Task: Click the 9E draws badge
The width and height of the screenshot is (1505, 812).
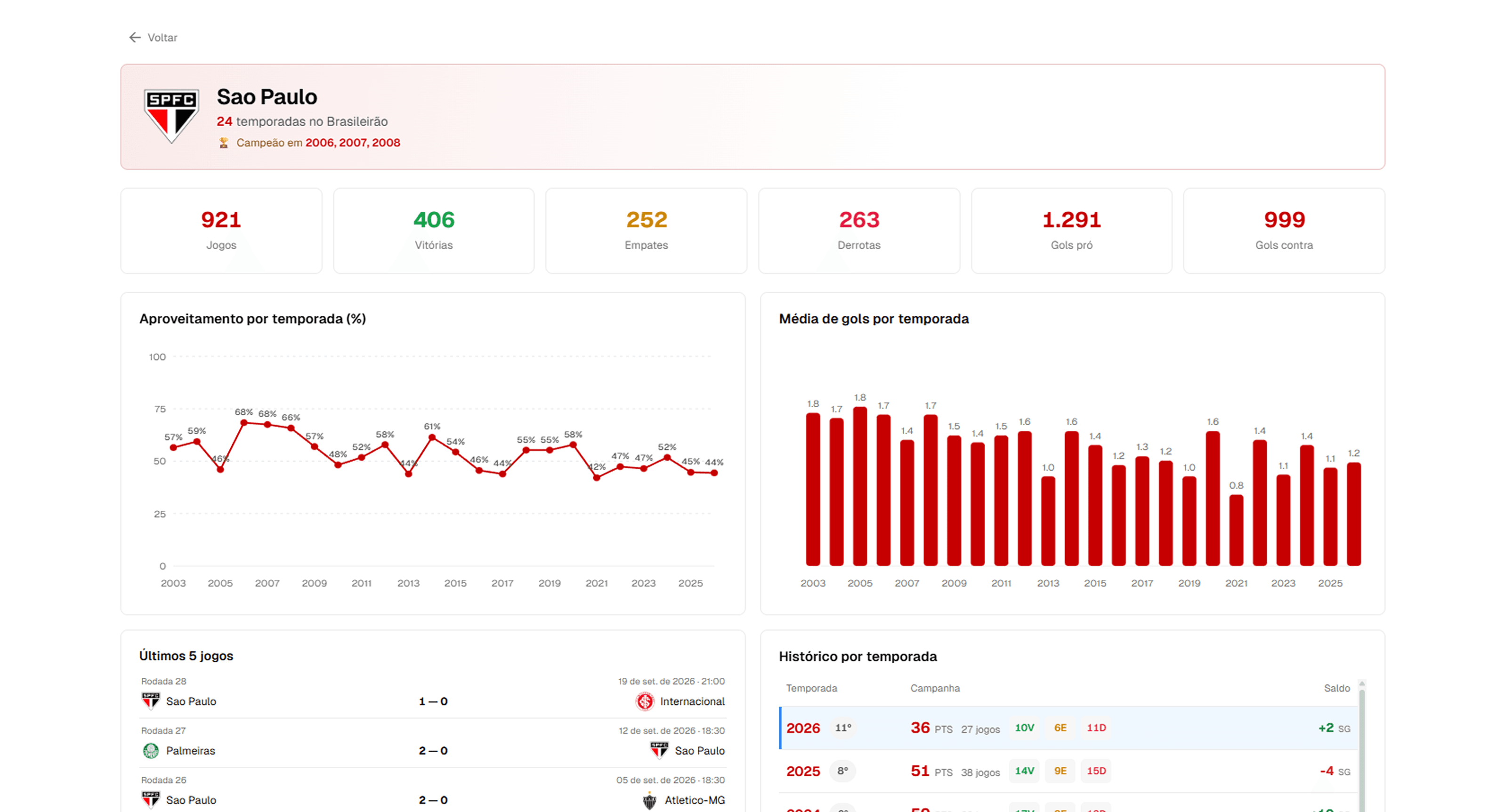Action: pyautogui.click(x=1060, y=771)
